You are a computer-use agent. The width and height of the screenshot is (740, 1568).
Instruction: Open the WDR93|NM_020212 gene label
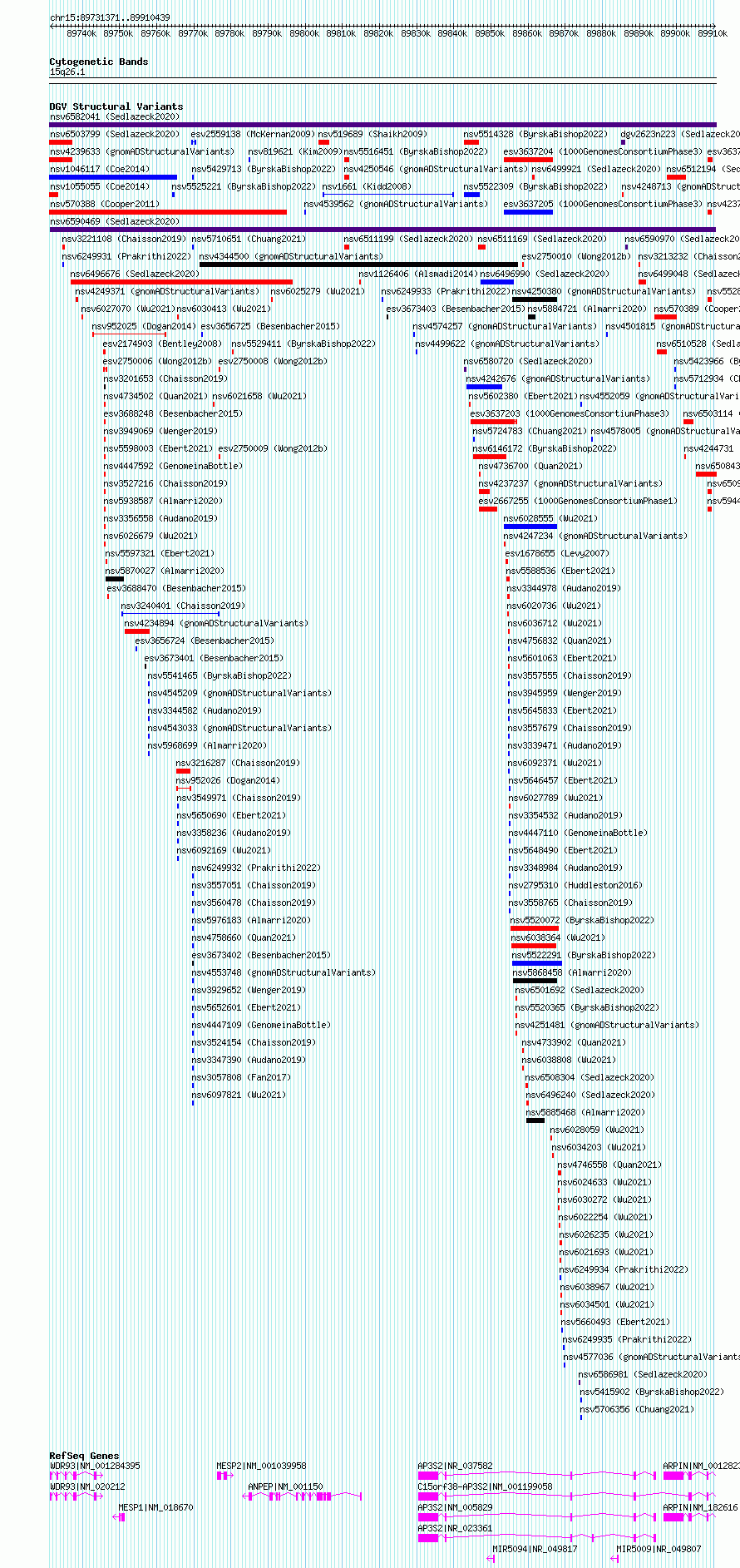[x=87, y=1486]
